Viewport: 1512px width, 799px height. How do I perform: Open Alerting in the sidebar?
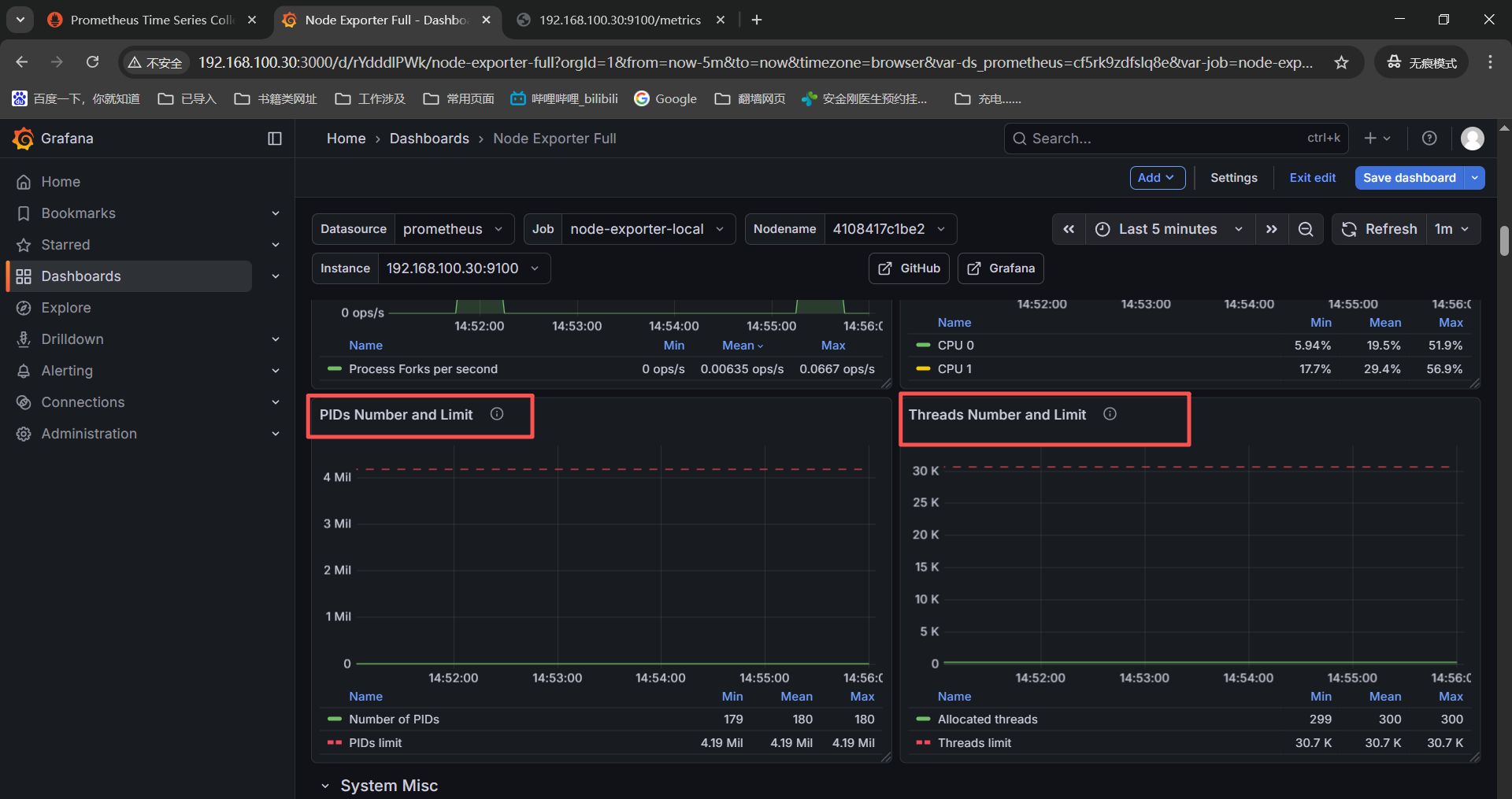point(67,371)
